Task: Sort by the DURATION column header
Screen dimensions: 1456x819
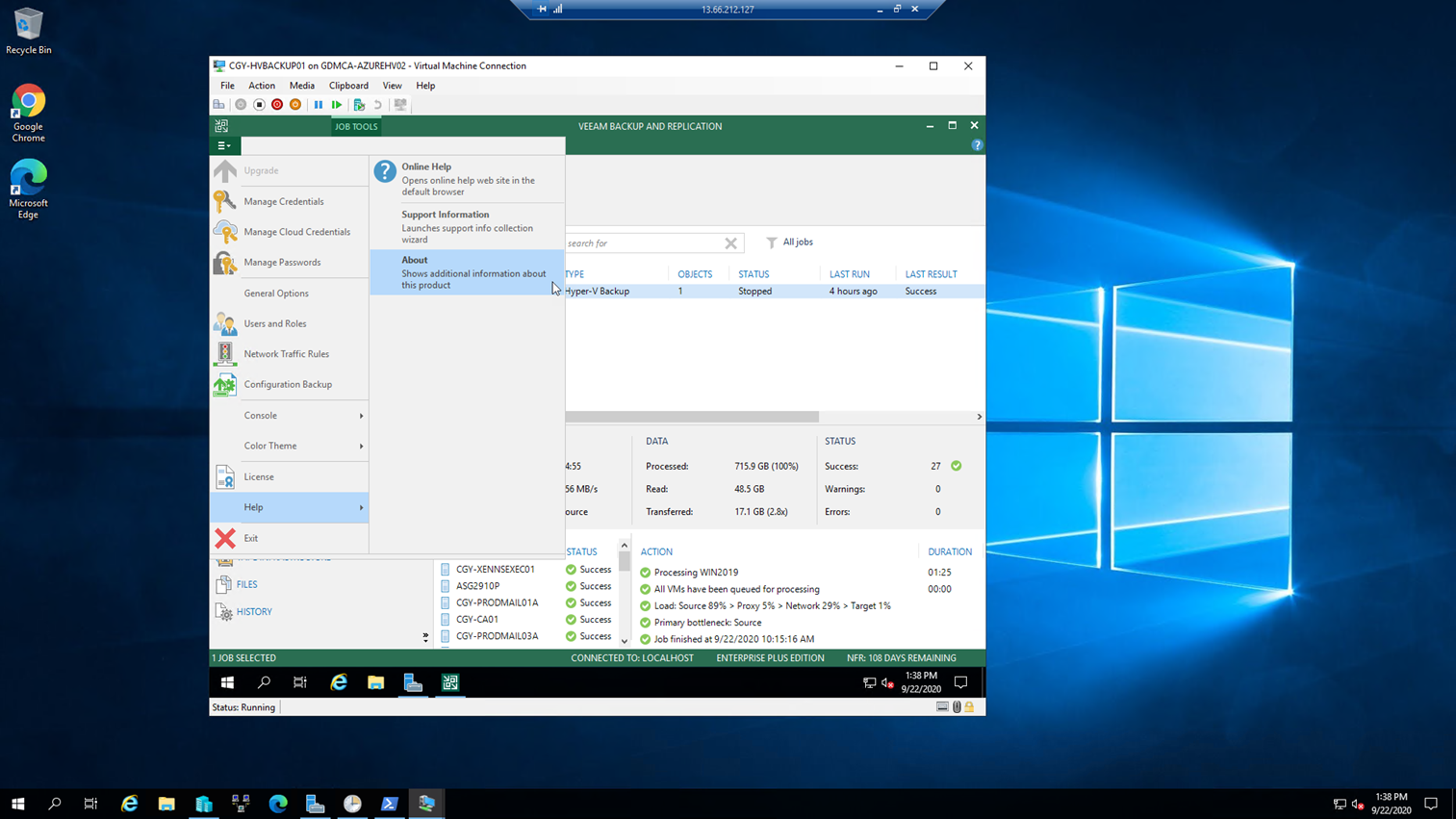Action: pos(950,551)
